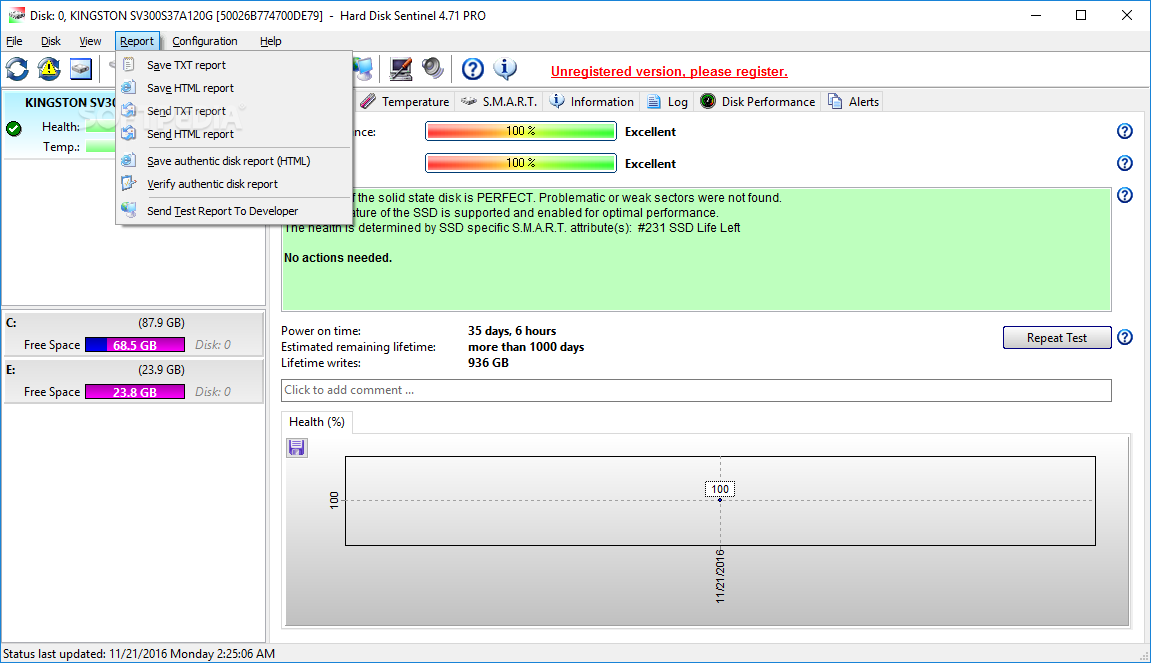The image size is (1151, 663).
Task: Select Send TXT report menu entry
Action: pyautogui.click(x=234, y=111)
